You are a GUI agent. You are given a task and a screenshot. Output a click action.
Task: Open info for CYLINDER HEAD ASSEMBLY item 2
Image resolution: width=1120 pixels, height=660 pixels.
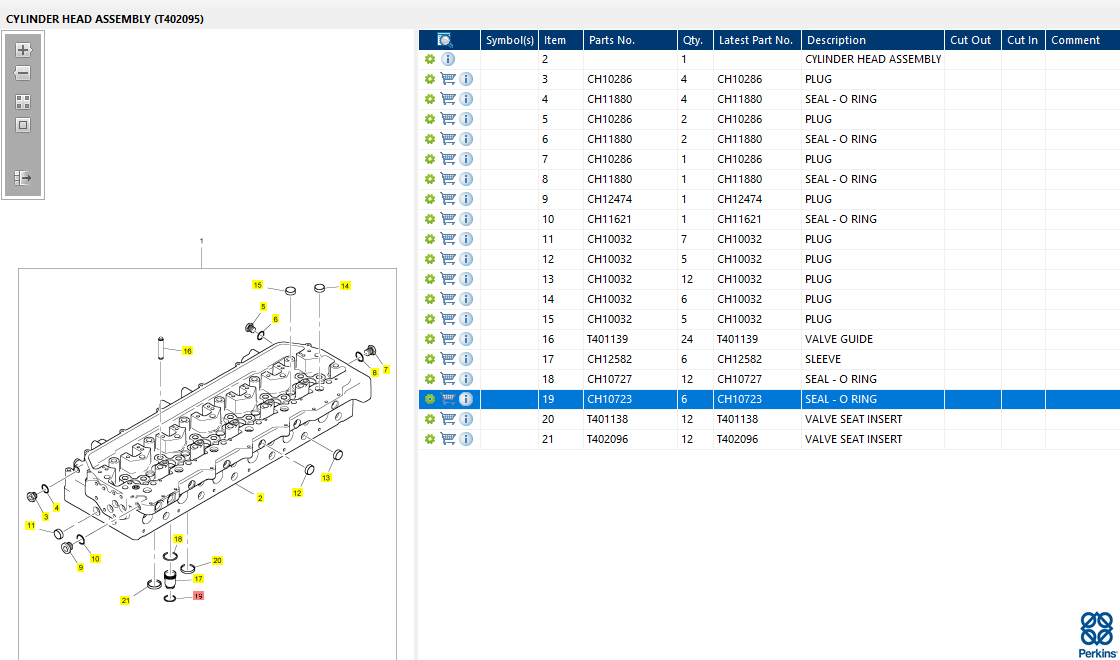click(448, 59)
